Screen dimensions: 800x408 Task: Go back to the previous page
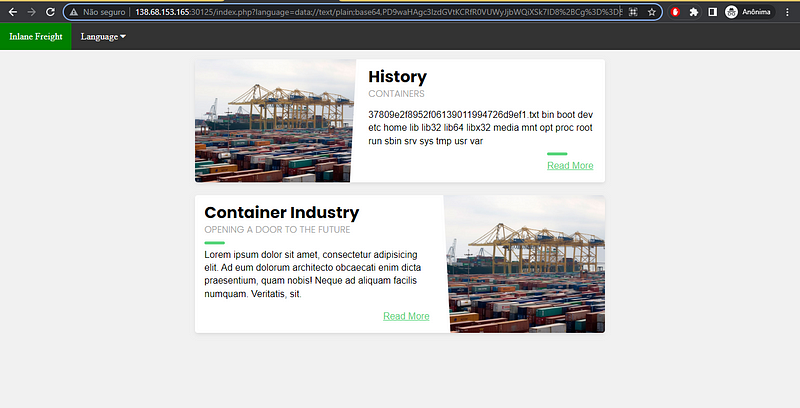[x=13, y=12]
